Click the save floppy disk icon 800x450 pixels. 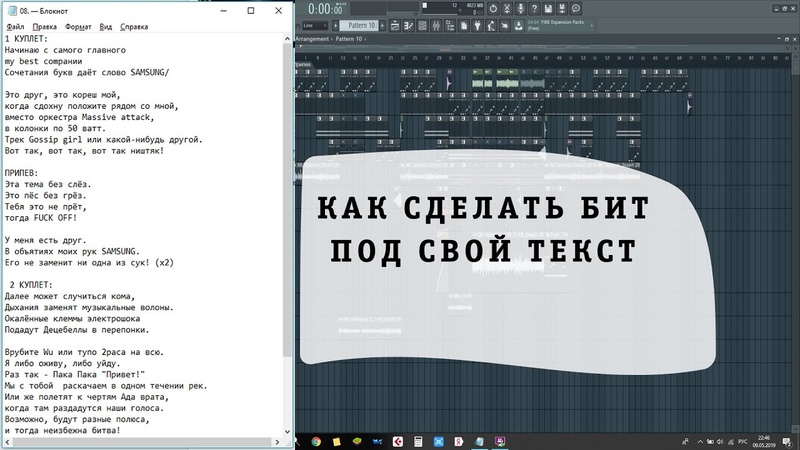click(548, 8)
